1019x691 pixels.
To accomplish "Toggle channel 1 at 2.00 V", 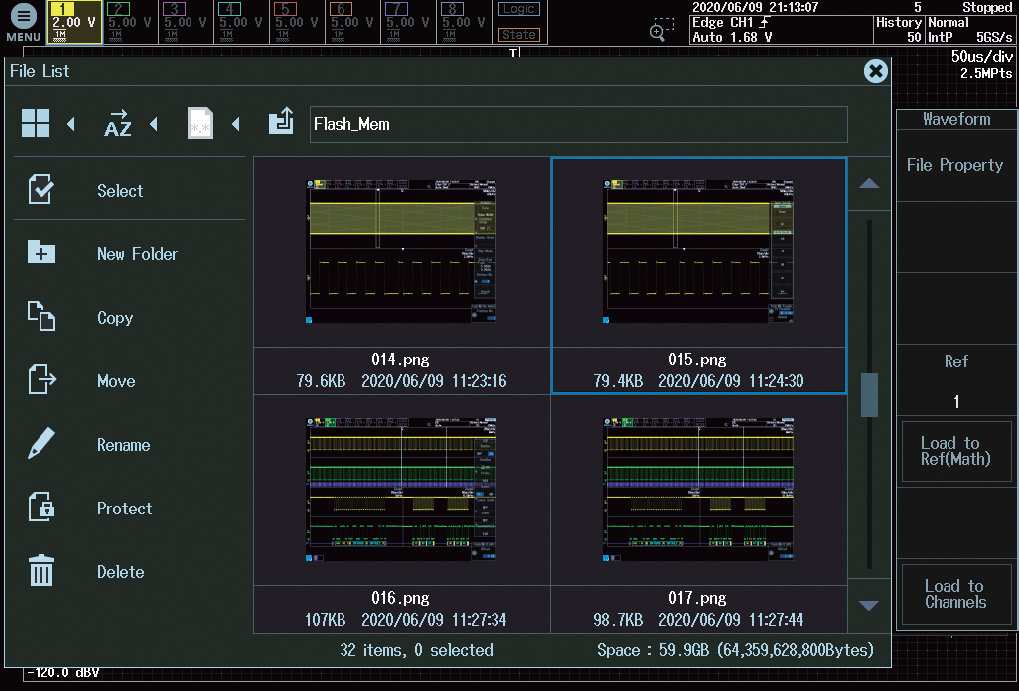I will pyautogui.click(x=74, y=22).
